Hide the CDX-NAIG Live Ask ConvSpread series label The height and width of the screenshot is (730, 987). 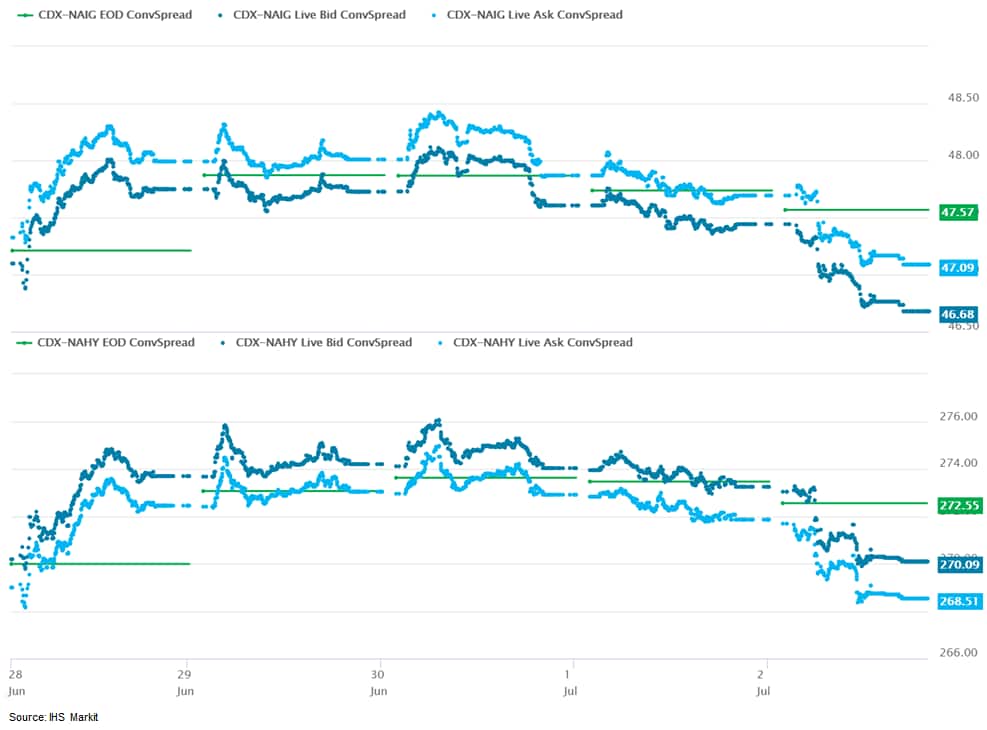(x=534, y=15)
